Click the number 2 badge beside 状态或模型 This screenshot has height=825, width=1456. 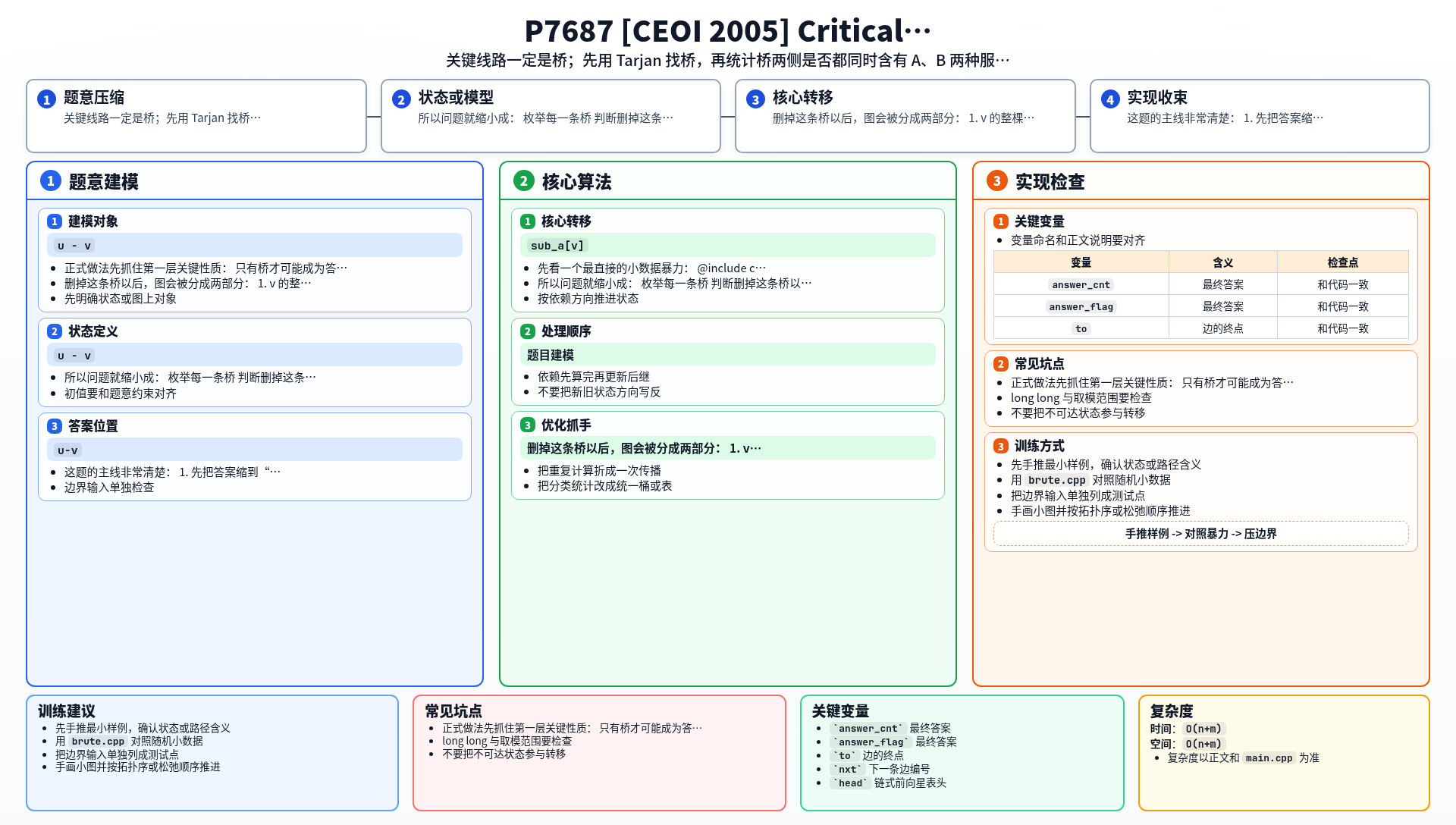(x=401, y=99)
